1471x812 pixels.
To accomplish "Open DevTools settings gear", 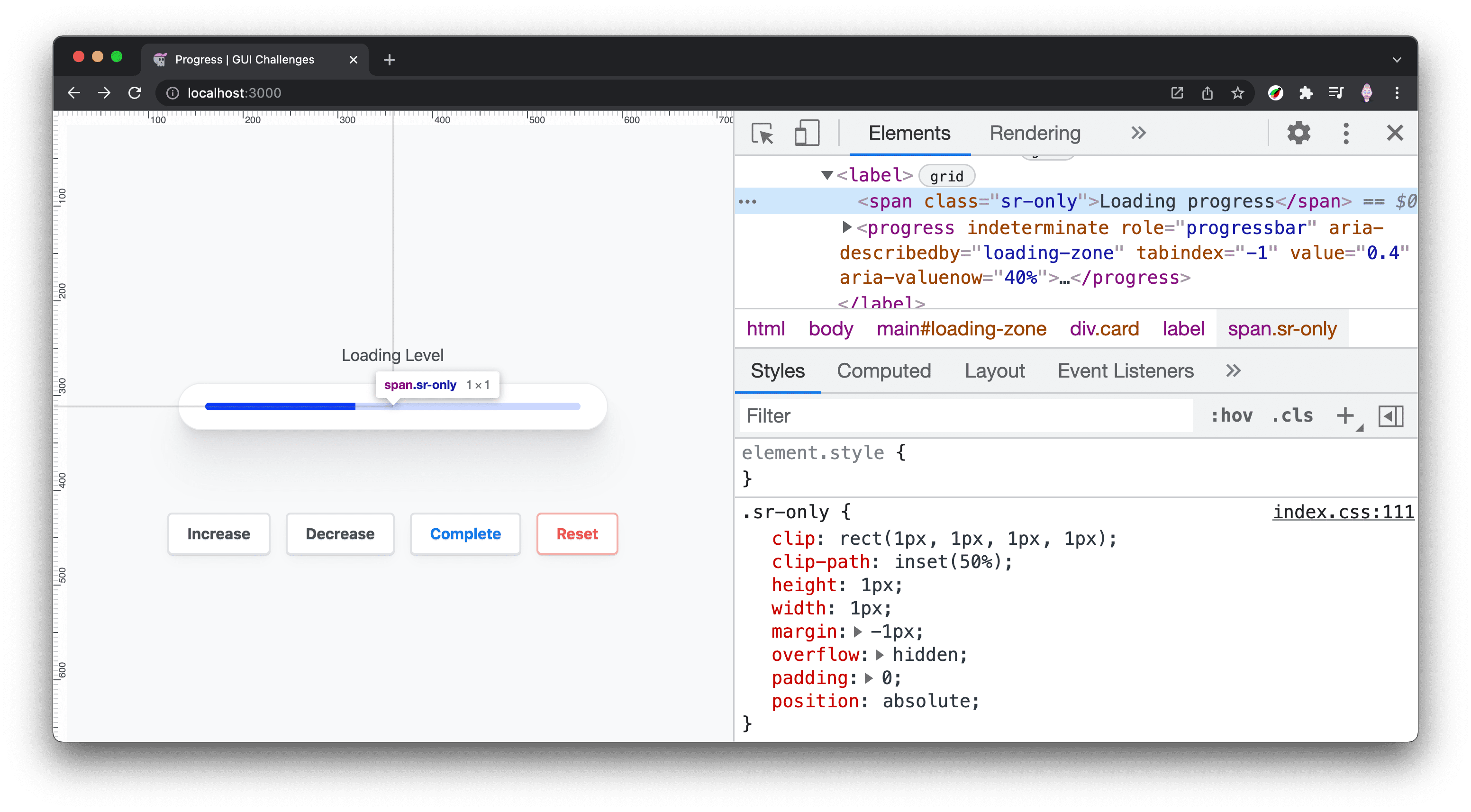I will tap(1299, 133).
